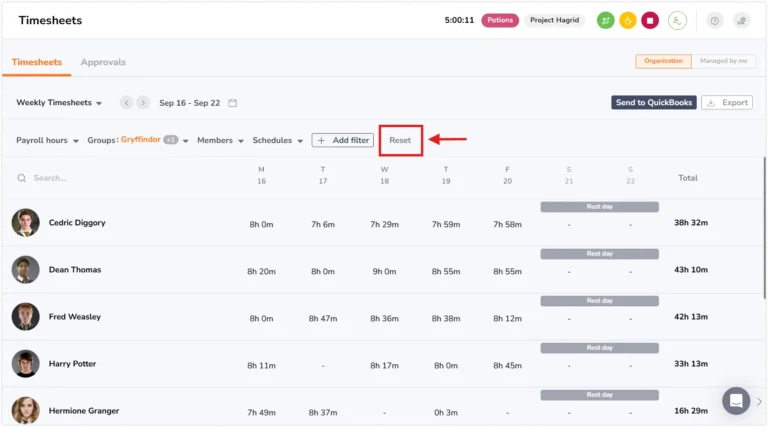The width and height of the screenshot is (768, 427).
Task: Click the Sep 16 - Sep 22 date range
Action: pos(190,103)
